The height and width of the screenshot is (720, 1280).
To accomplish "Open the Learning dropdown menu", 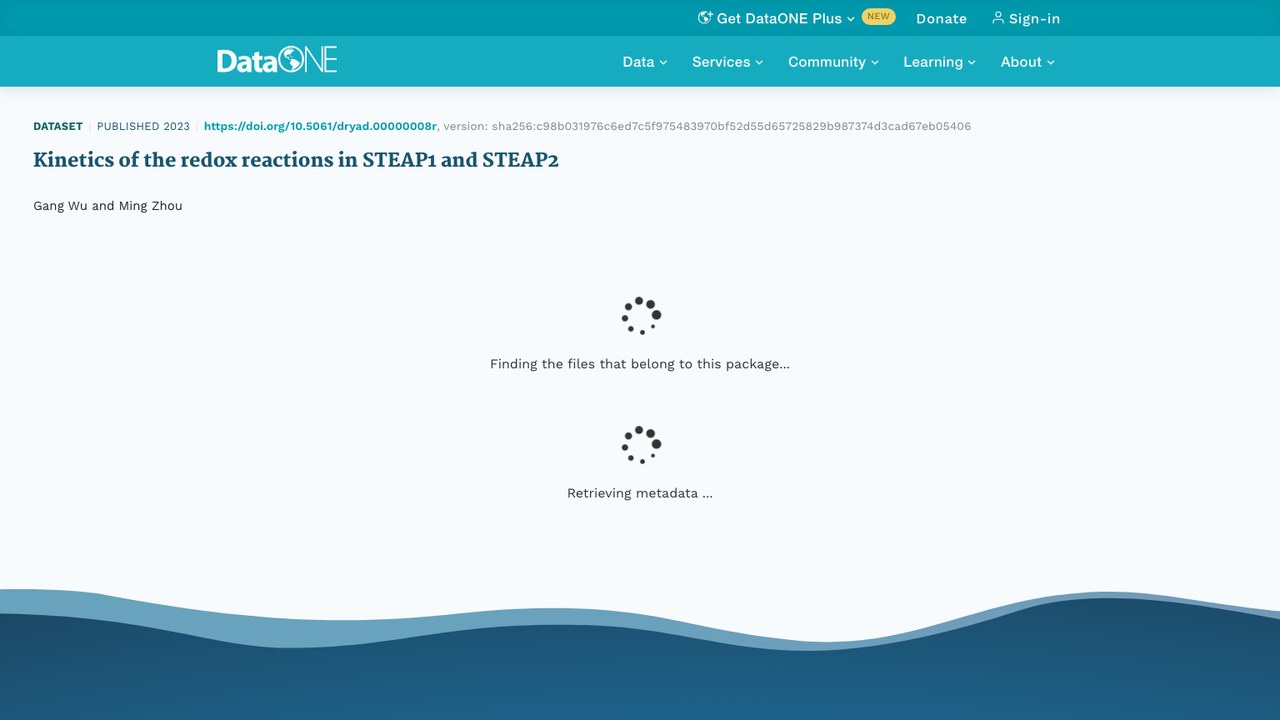I will 939,62.
